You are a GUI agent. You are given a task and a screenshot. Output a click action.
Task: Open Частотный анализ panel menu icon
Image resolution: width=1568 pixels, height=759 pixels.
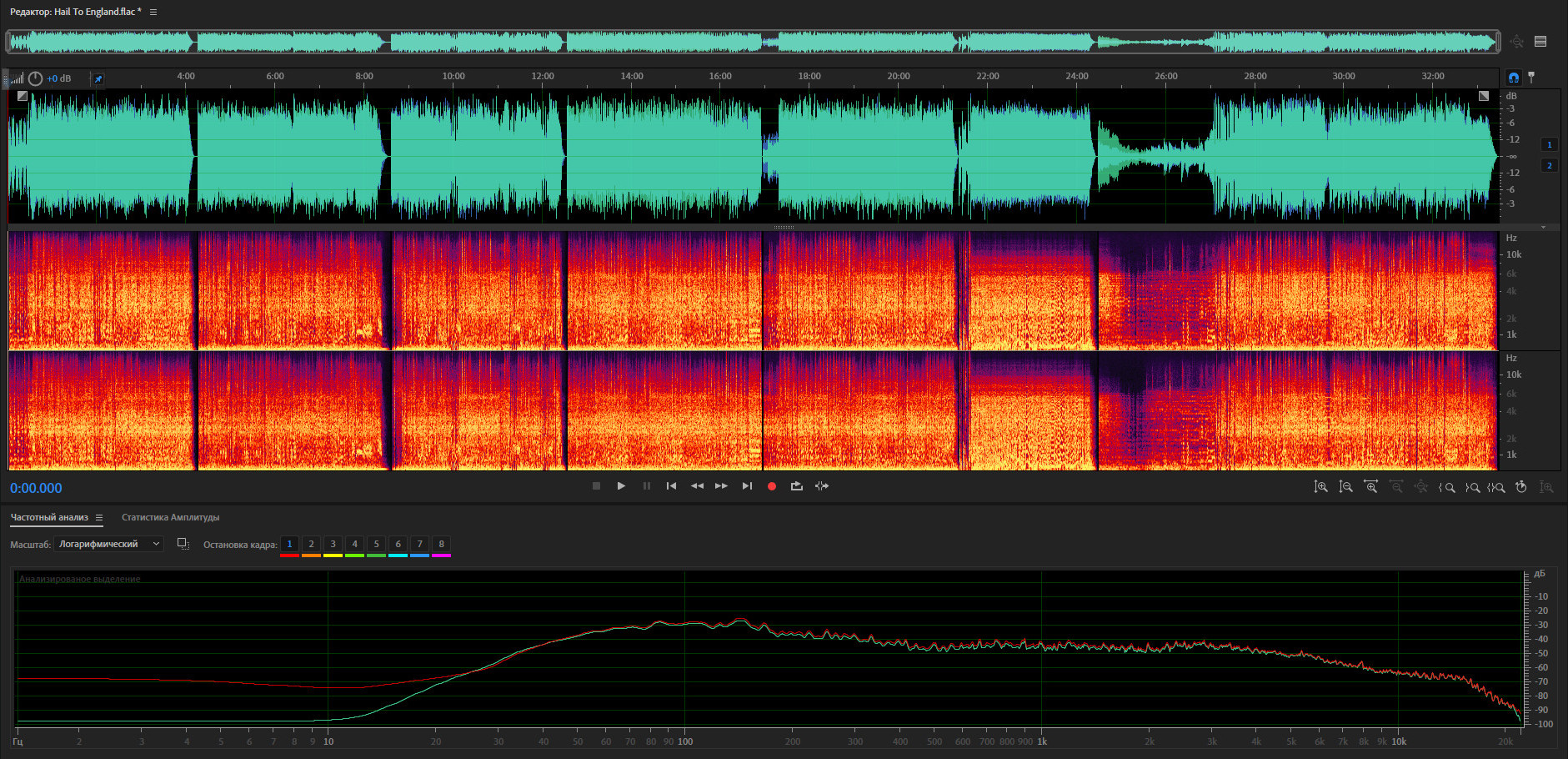98,517
